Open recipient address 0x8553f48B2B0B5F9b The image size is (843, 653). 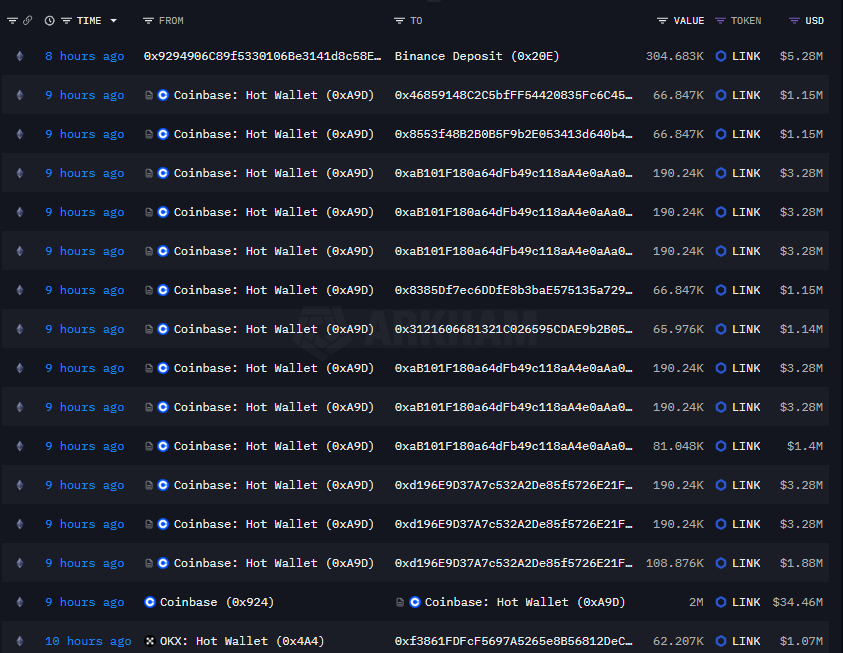click(513, 134)
